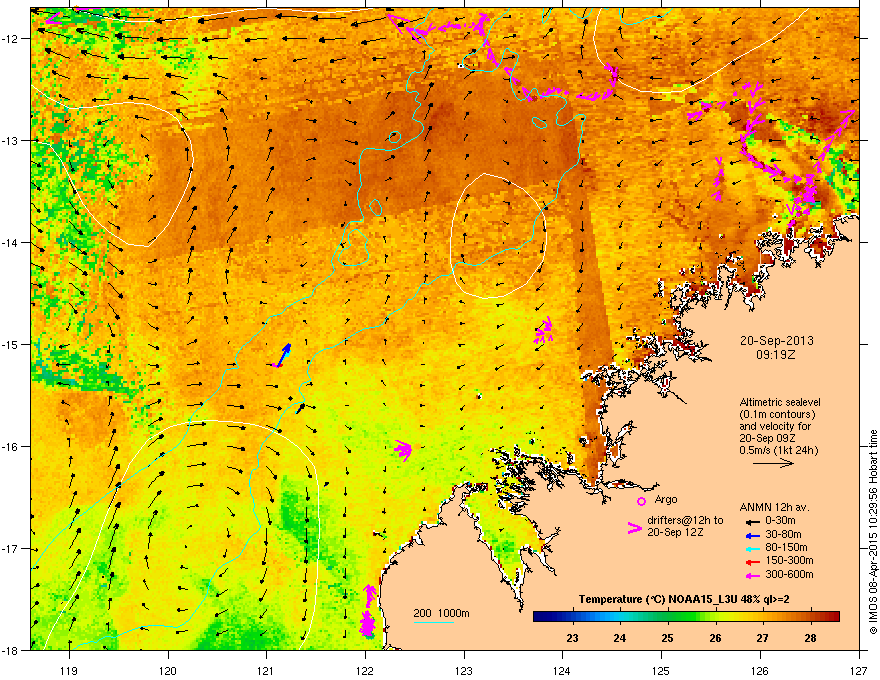Click the '20-Sep-2013' date label
The width and height of the screenshot is (880, 680).
776,341
